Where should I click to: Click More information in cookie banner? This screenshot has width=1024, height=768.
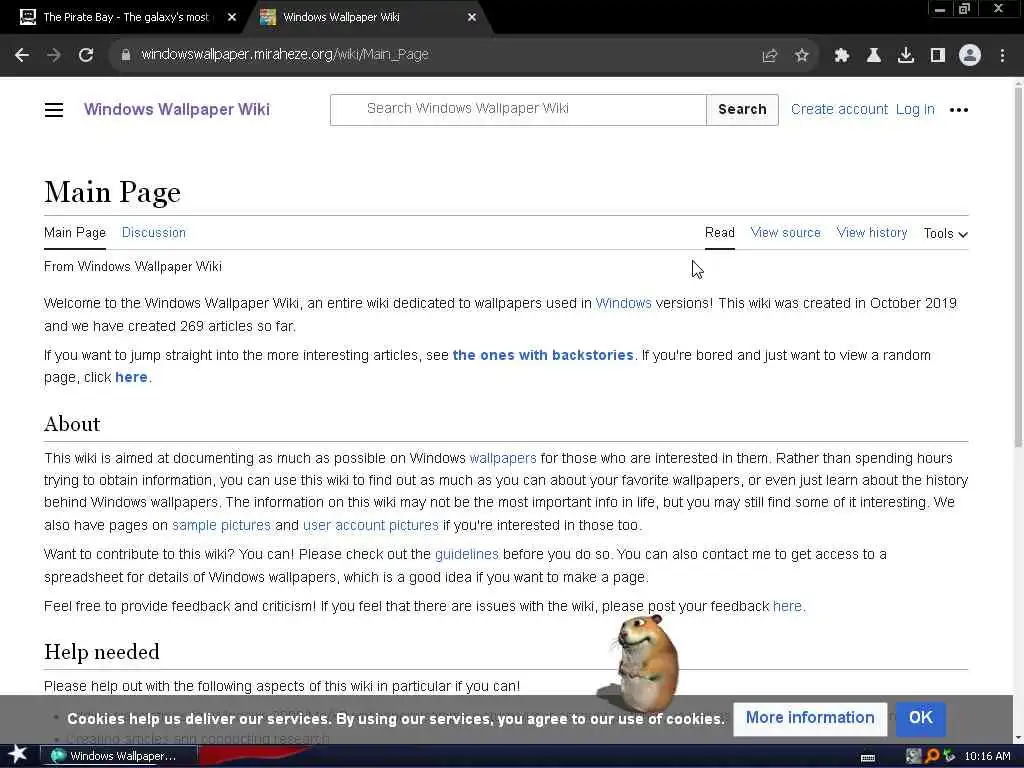click(810, 718)
